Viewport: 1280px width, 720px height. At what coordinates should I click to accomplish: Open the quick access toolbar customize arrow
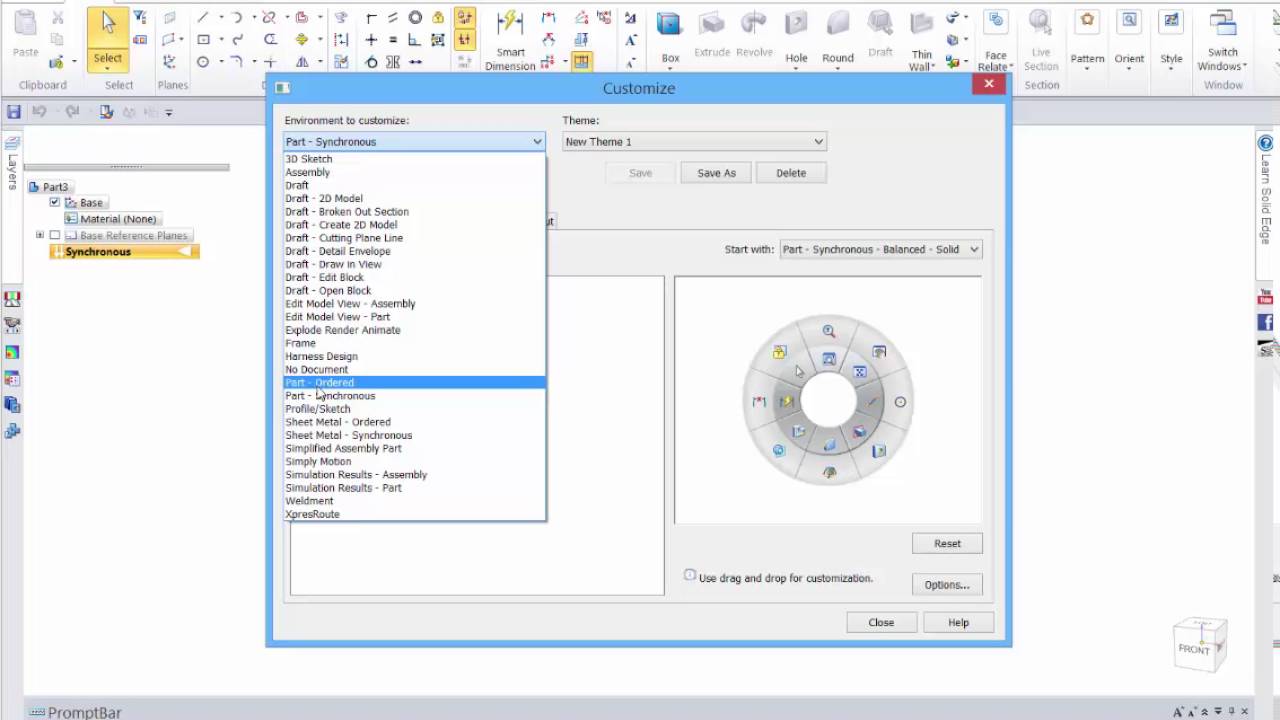click(x=169, y=112)
